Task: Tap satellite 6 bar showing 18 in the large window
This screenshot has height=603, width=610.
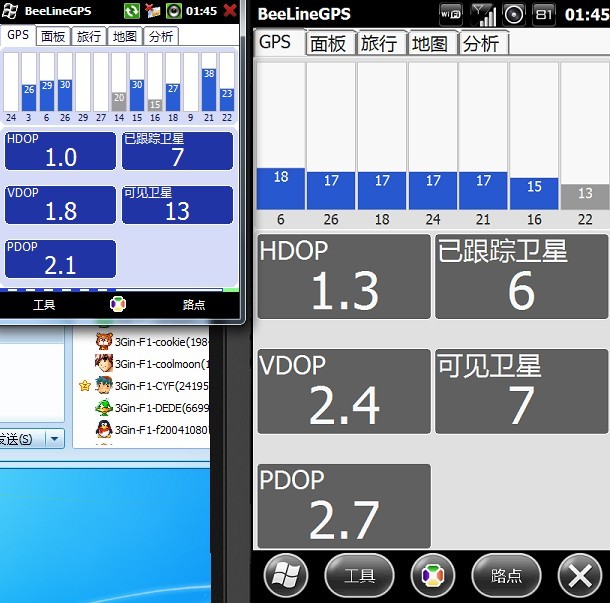Action: point(280,189)
